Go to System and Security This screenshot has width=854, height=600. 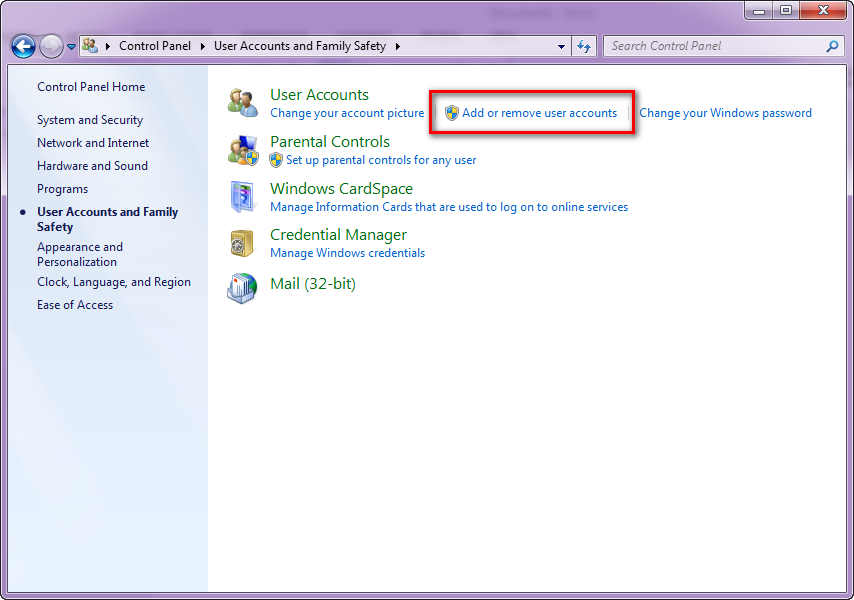tap(90, 120)
